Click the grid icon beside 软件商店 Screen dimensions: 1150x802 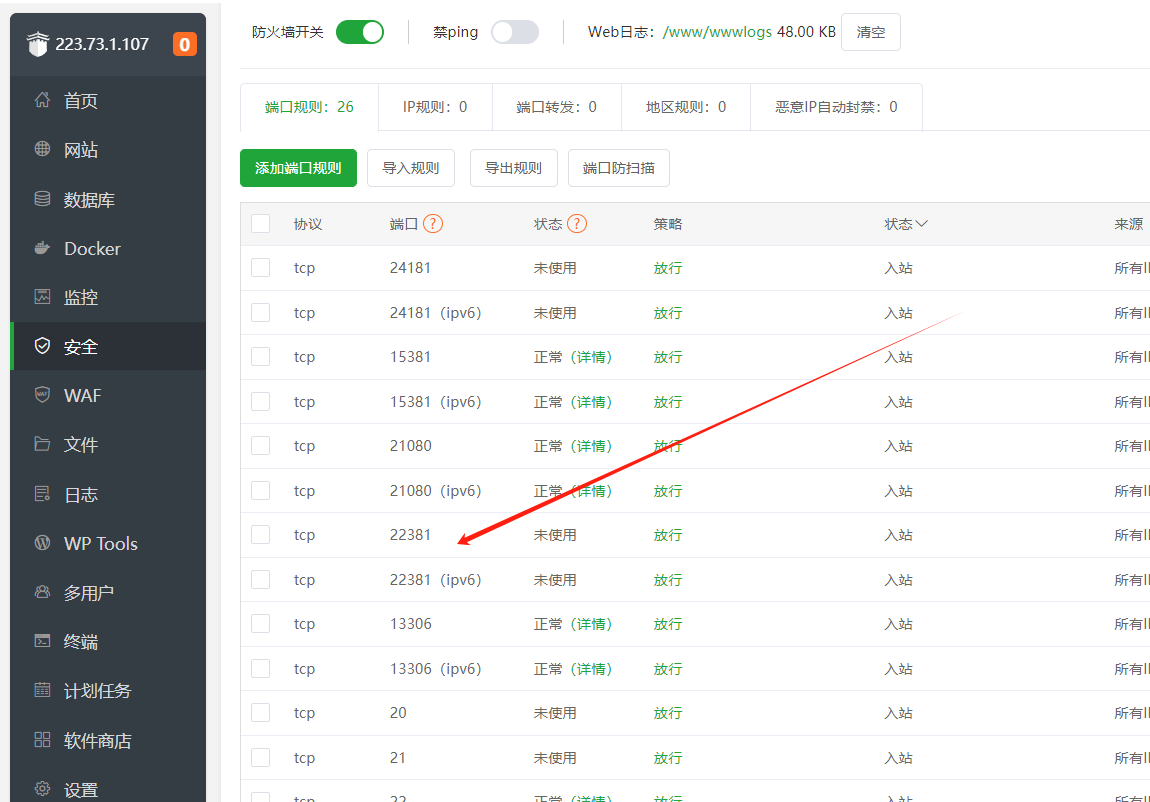coord(43,739)
